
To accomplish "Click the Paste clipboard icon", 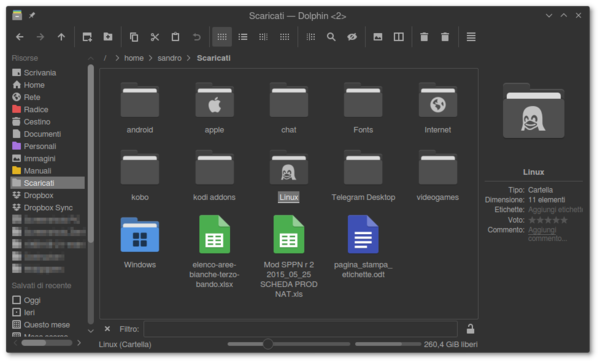I will (x=175, y=37).
